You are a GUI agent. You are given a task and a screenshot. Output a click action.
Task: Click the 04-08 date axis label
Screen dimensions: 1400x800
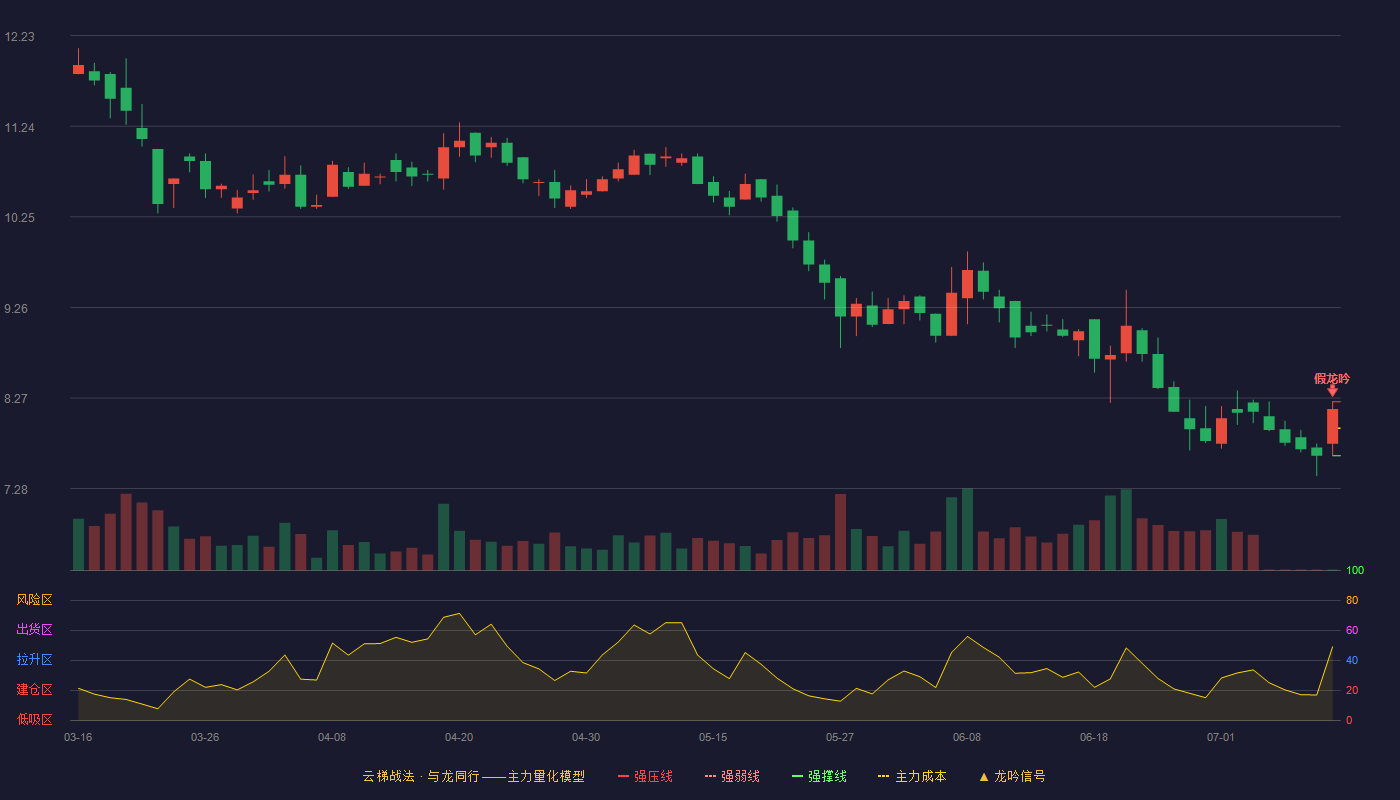click(332, 737)
